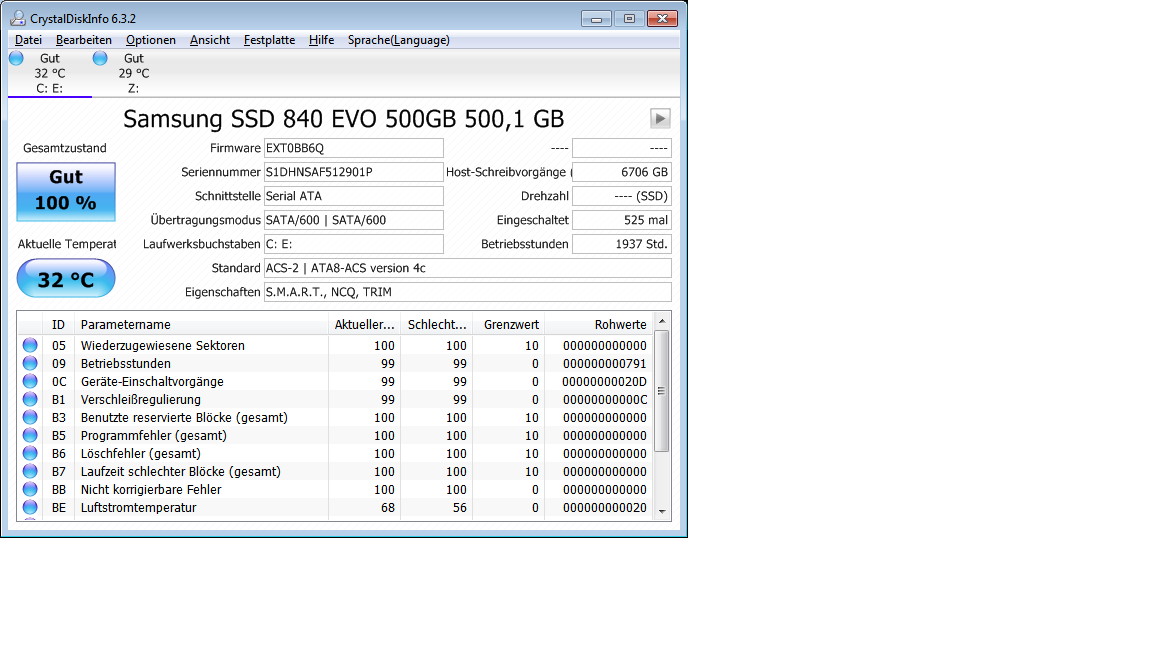Open the Bearbeiten menu

coord(84,40)
